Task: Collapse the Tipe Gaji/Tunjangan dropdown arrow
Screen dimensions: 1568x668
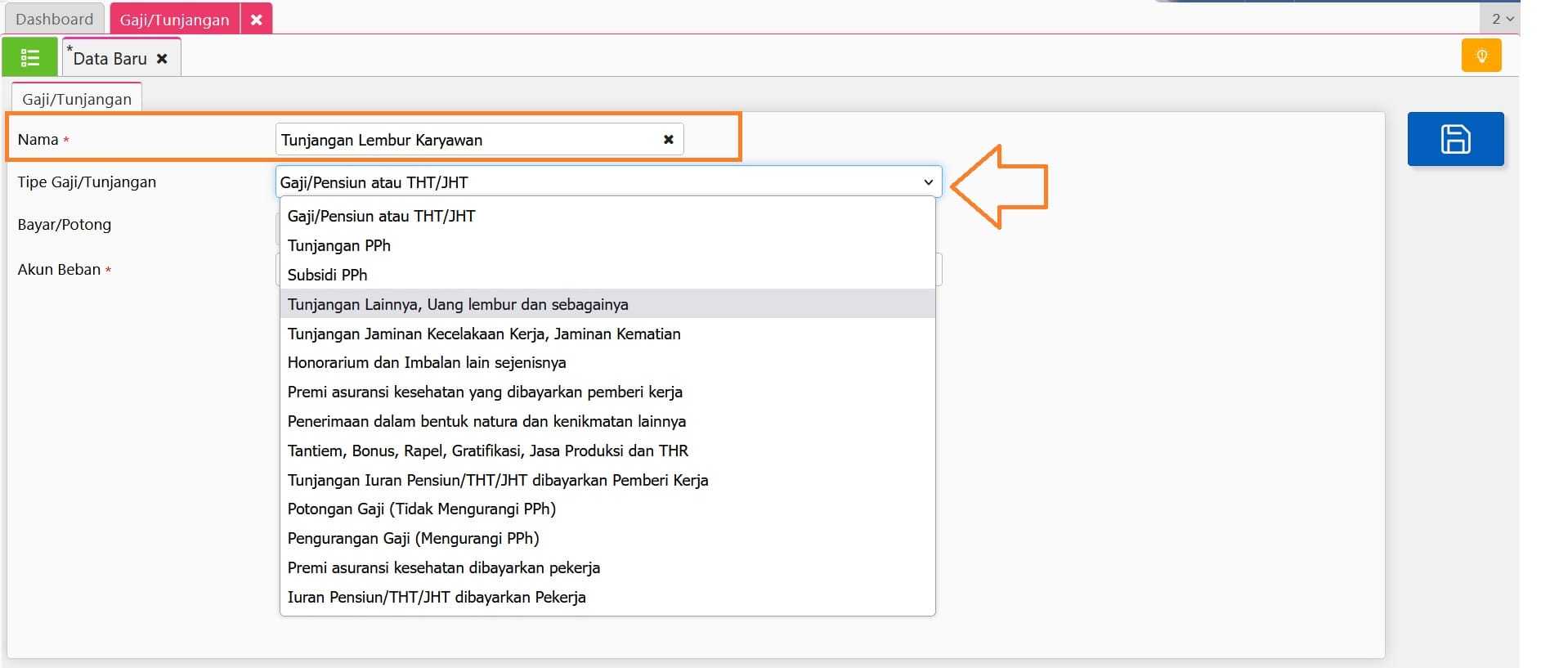Action: (x=928, y=182)
